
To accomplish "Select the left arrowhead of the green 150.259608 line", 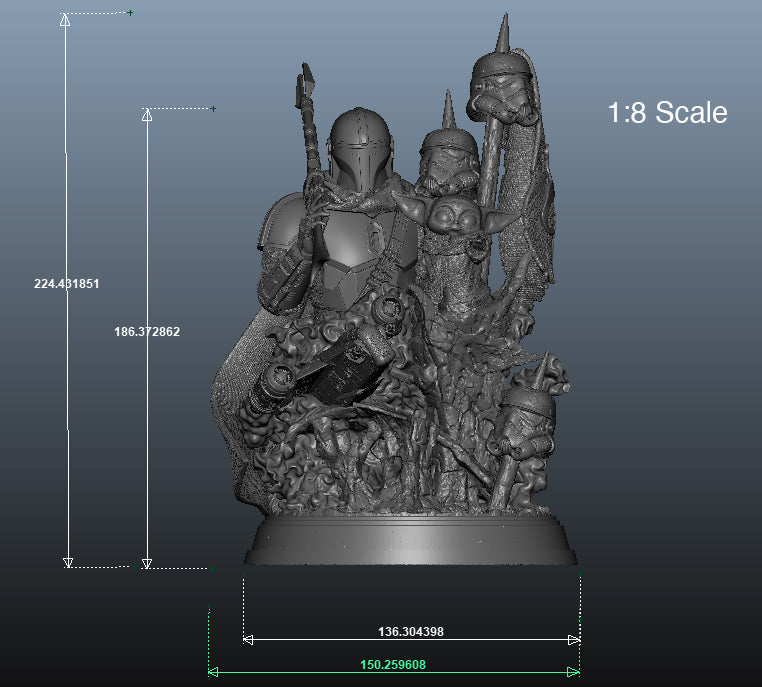I will click(x=213, y=672).
